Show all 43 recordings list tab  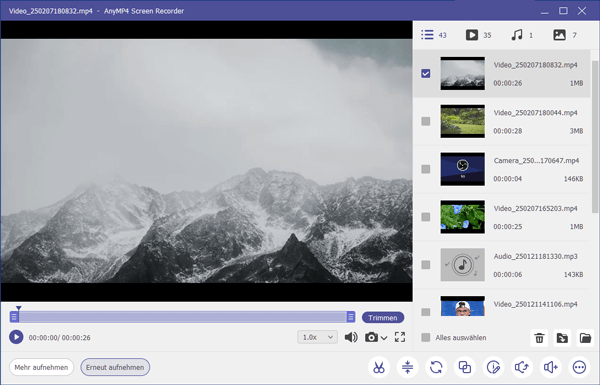pyautogui.click(x=434, y=35)
